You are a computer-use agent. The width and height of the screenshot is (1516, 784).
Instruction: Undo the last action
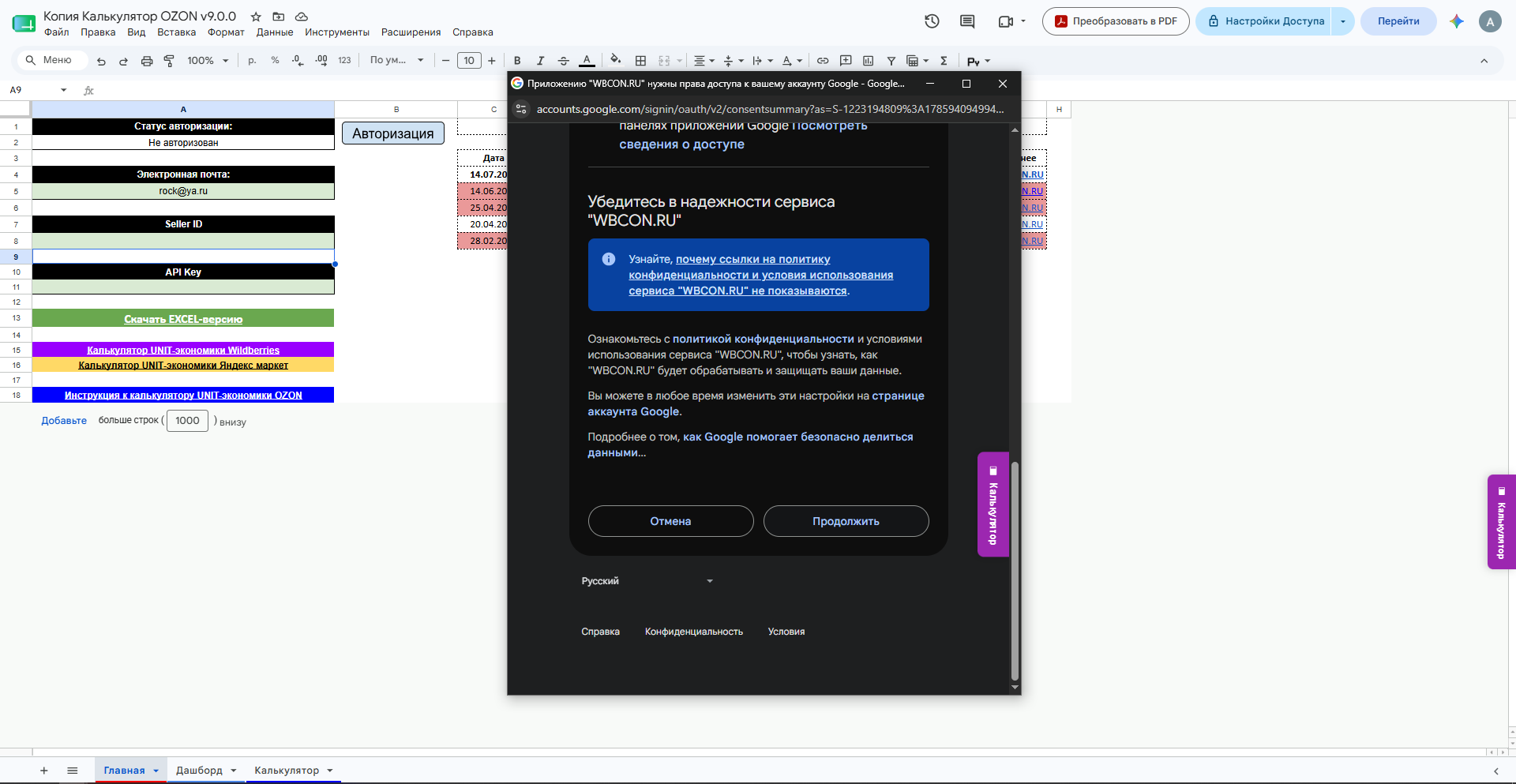coord(101,61)
